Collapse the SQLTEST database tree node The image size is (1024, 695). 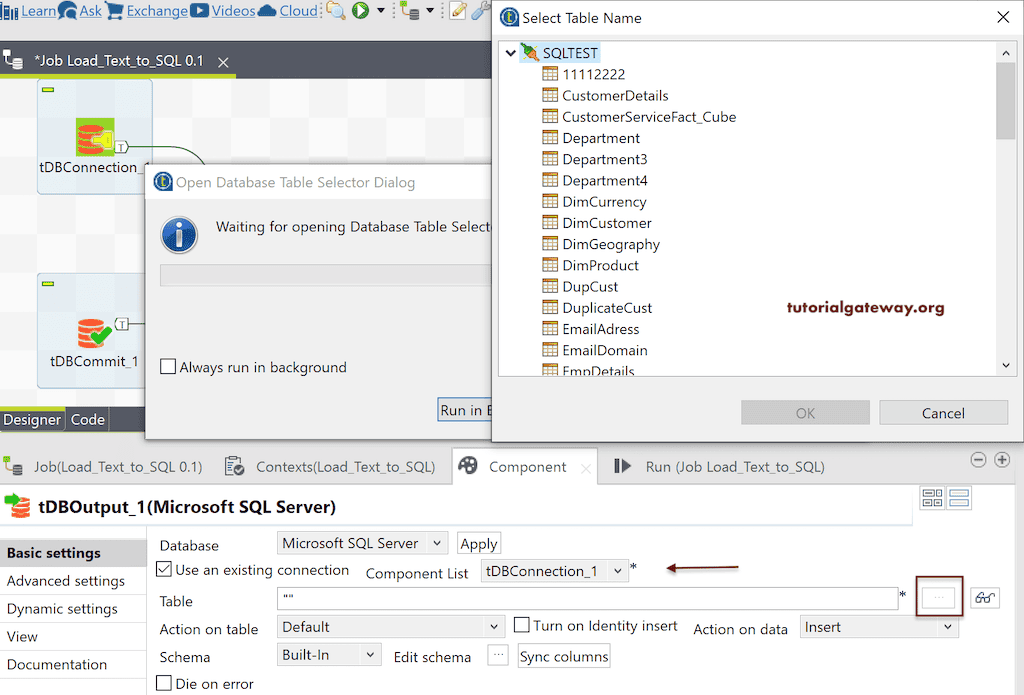(x=510, y=52)
